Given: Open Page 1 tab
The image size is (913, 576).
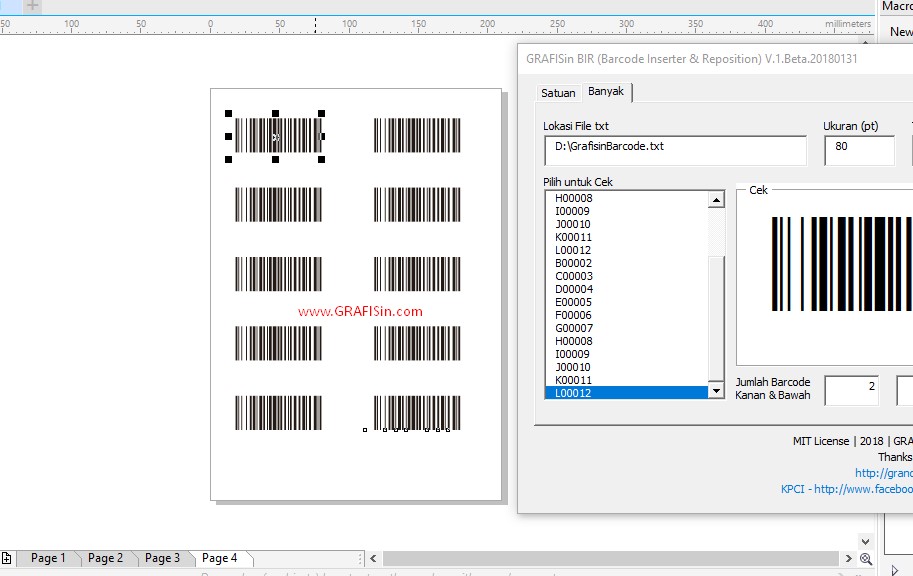Looking at the screenshot, I should [x=48, y=558].
